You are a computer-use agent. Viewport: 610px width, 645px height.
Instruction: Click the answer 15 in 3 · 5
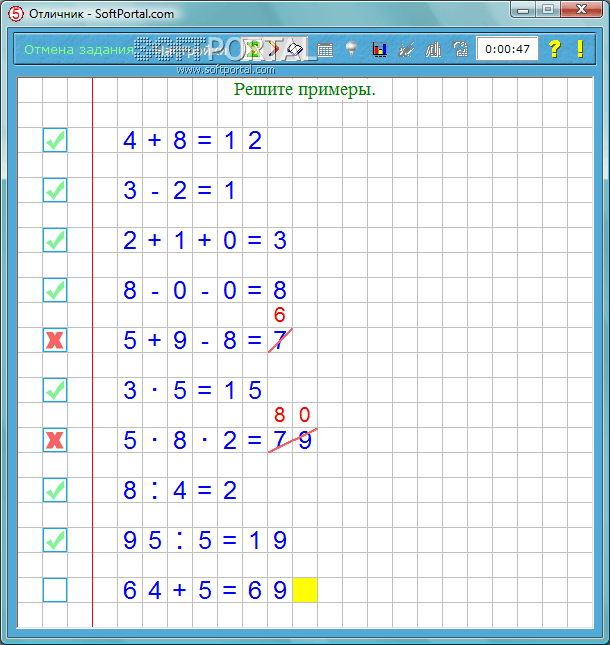pos(243,390)
